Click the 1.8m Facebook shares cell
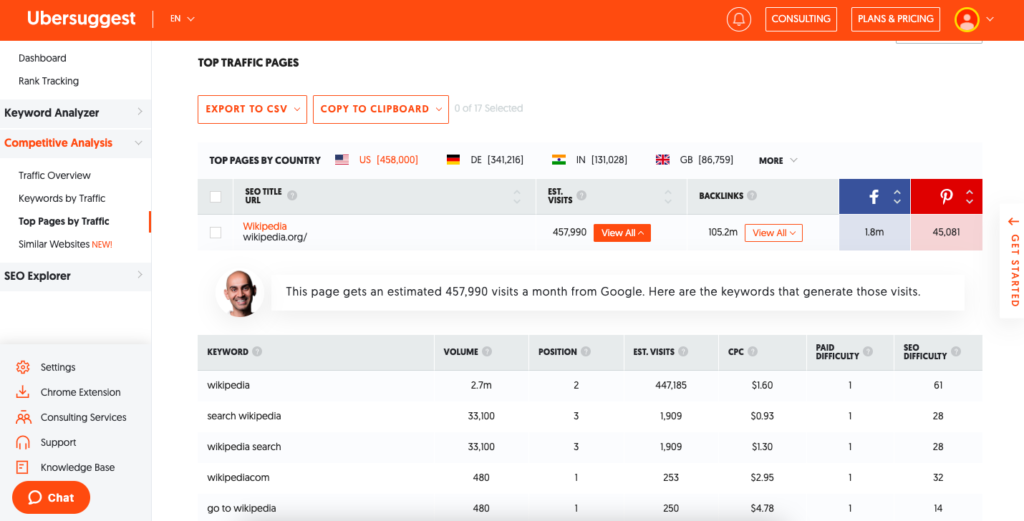The height and width of the screenshot is (521, 1024). [x=874, y=232]
